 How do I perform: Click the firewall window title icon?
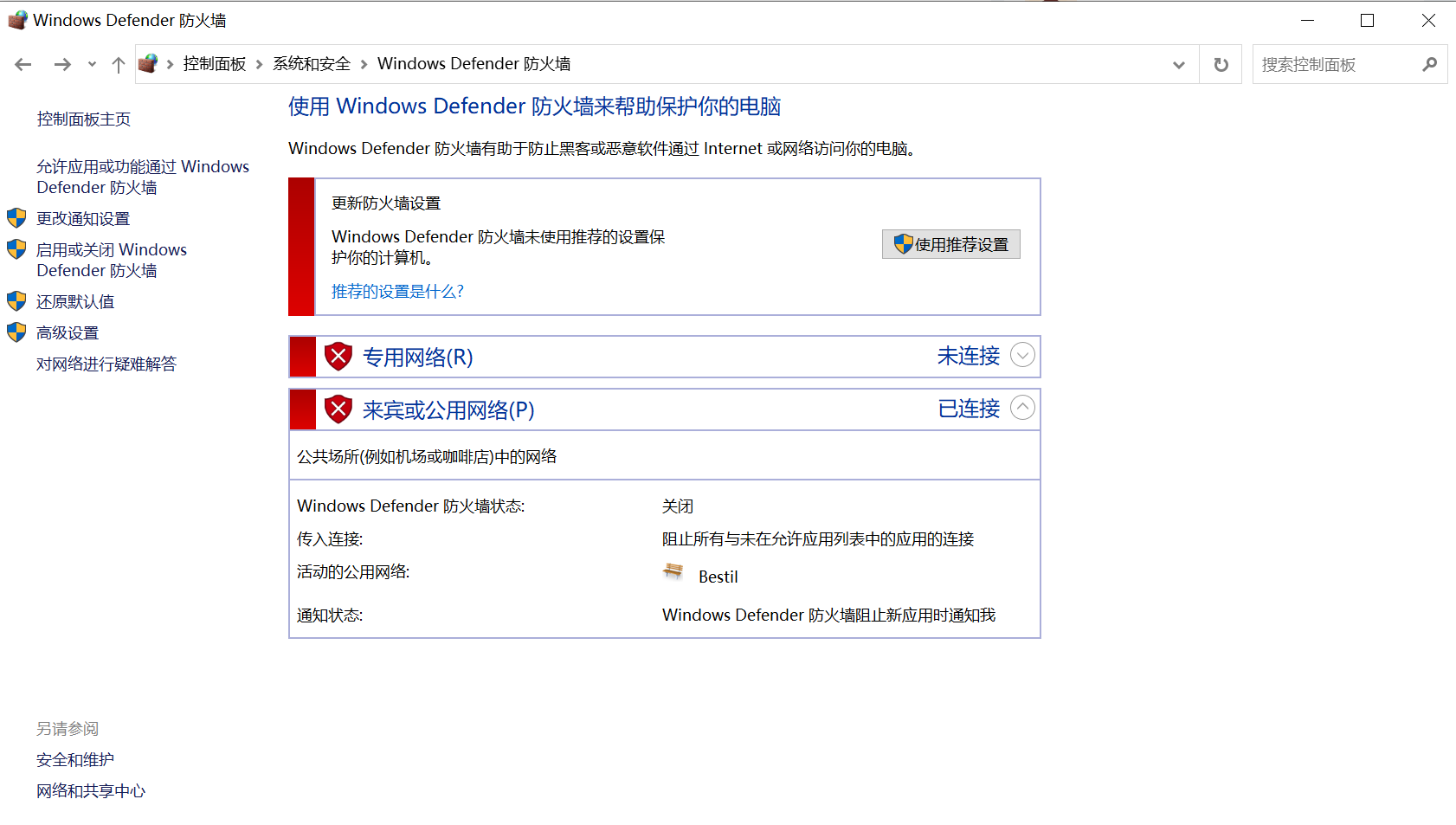pyautogui.click(x=17, y=20)
